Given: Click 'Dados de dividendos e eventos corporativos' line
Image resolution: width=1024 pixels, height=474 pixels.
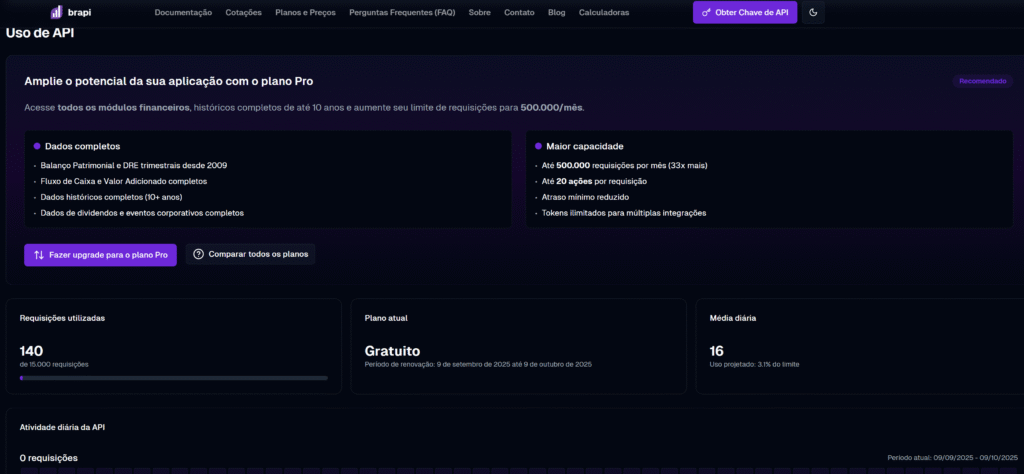Looking at the screenshot, I should (x=142, y=213).
